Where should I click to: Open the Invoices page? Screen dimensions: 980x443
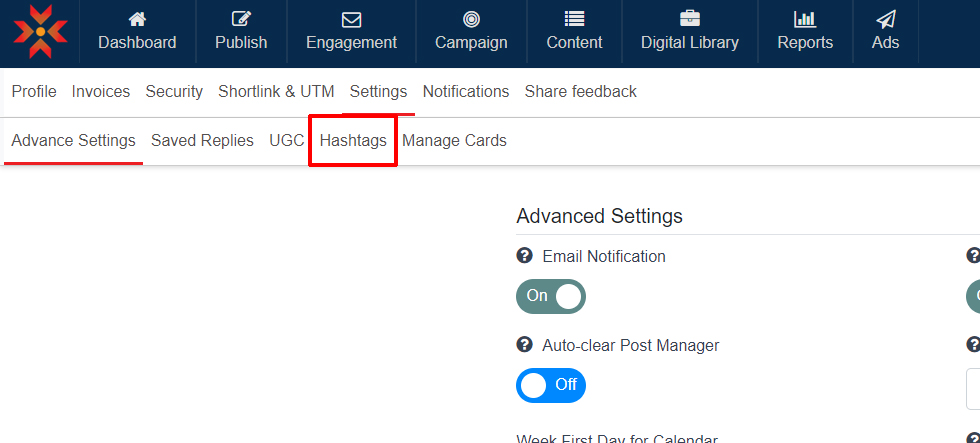coord(101,92)
